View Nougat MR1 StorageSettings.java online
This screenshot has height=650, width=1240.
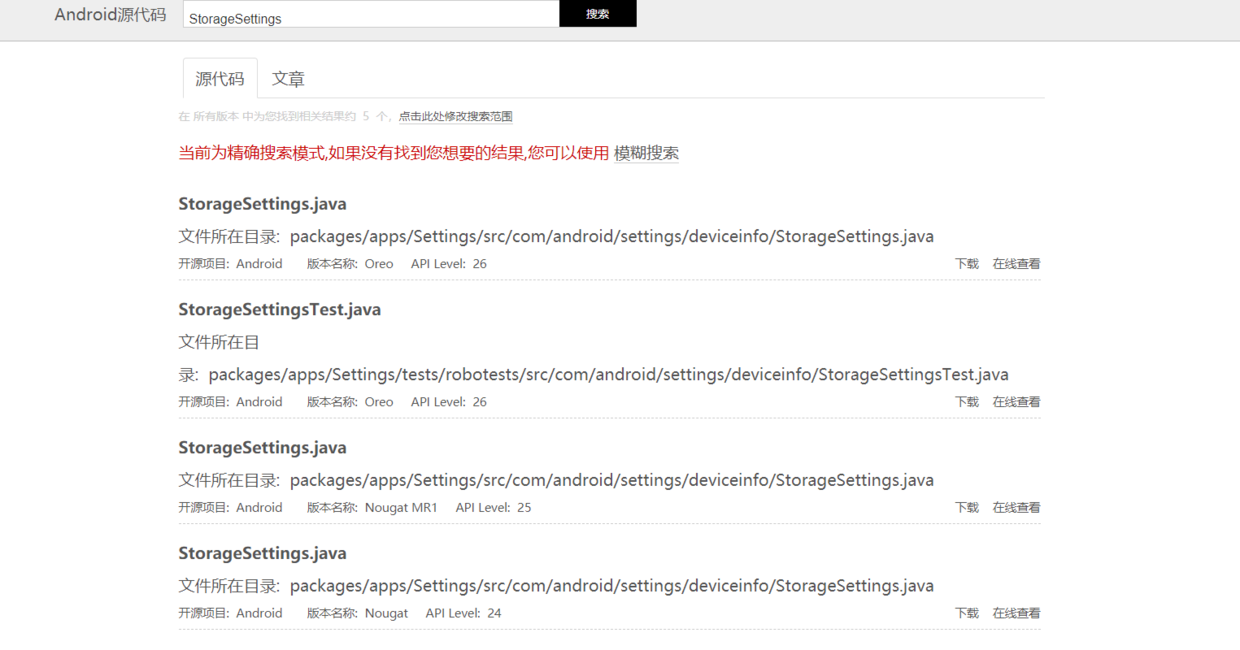pyautogui.click(x=1015, y=507)
